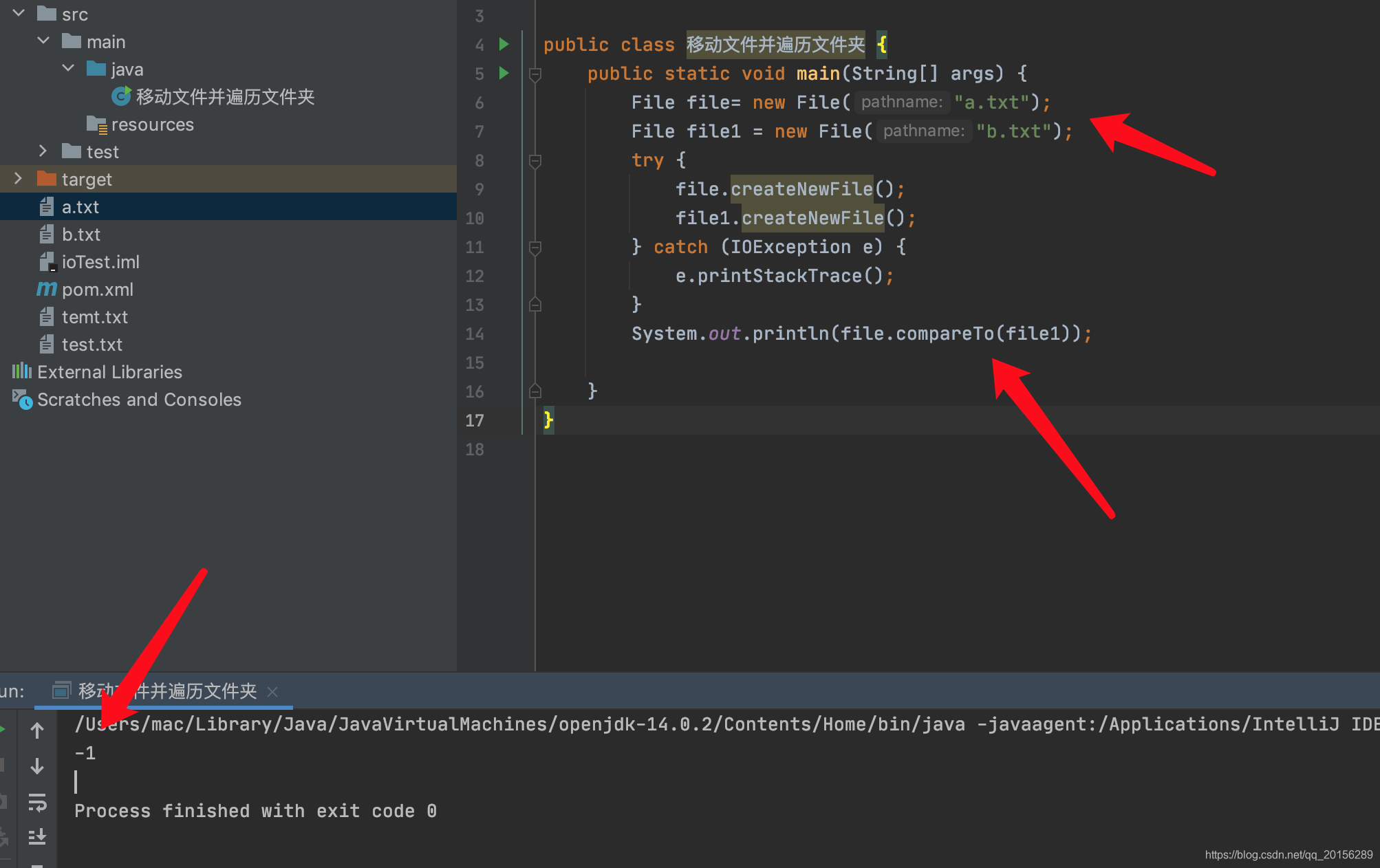The image size is (1380, 868).
Task: Select the blue java source folder icon
Action: tap(96, 68)
